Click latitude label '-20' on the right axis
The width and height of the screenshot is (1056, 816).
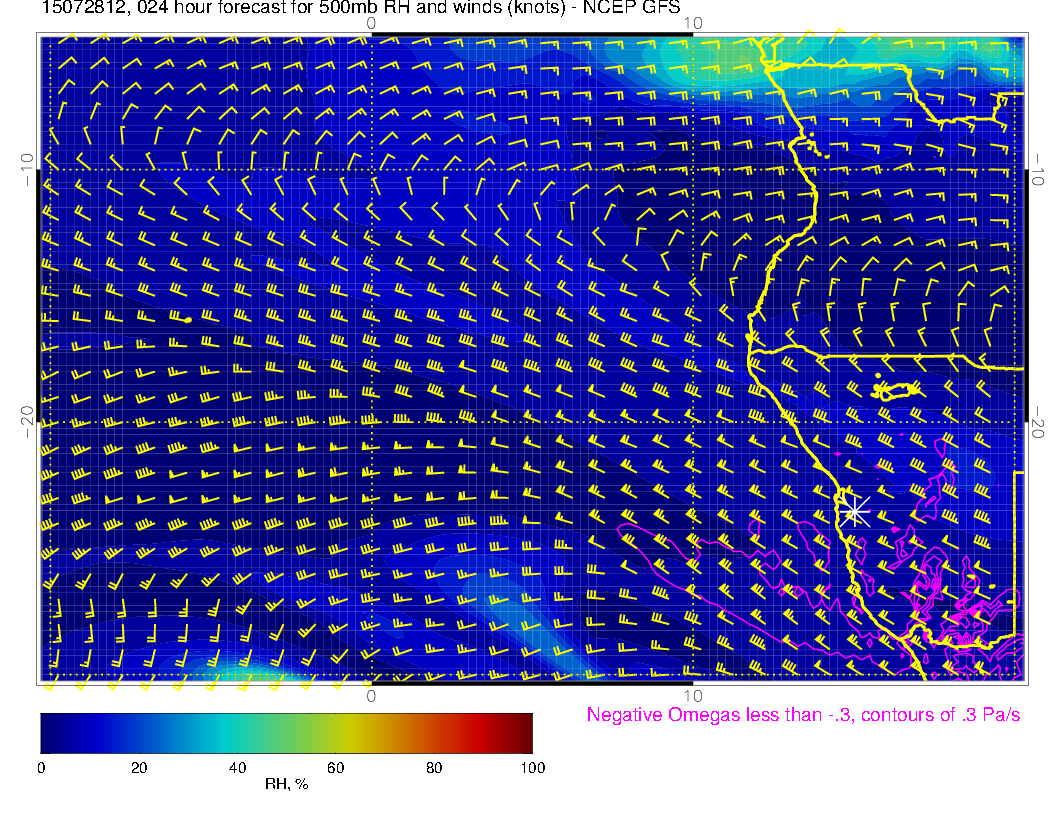(1038, 422)
